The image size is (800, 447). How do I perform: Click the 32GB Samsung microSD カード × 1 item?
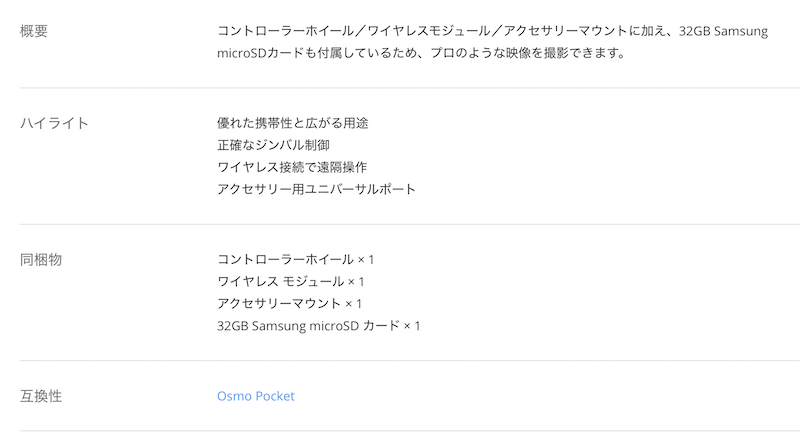pos(318,326)
